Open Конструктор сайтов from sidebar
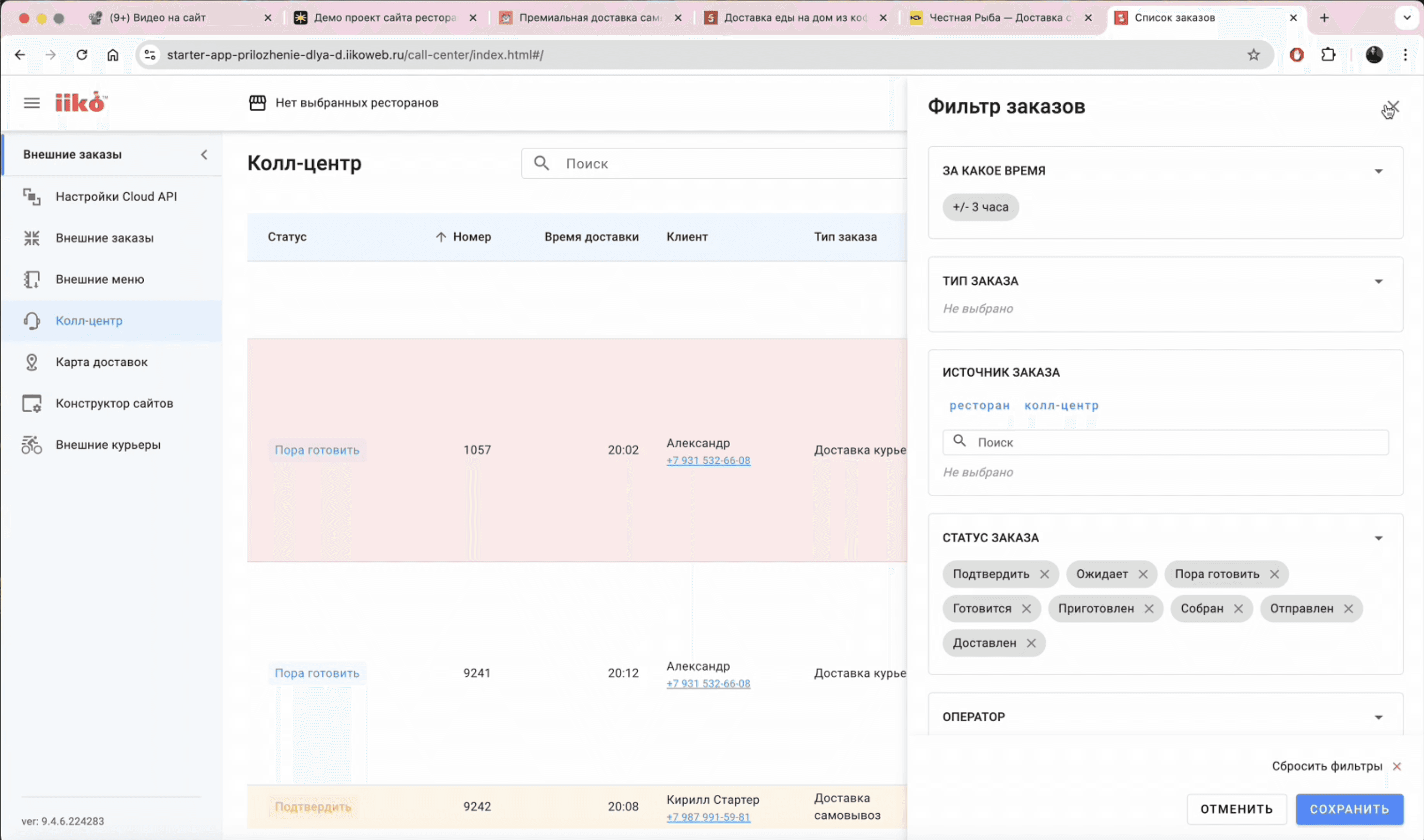 (x=114, y=403)
